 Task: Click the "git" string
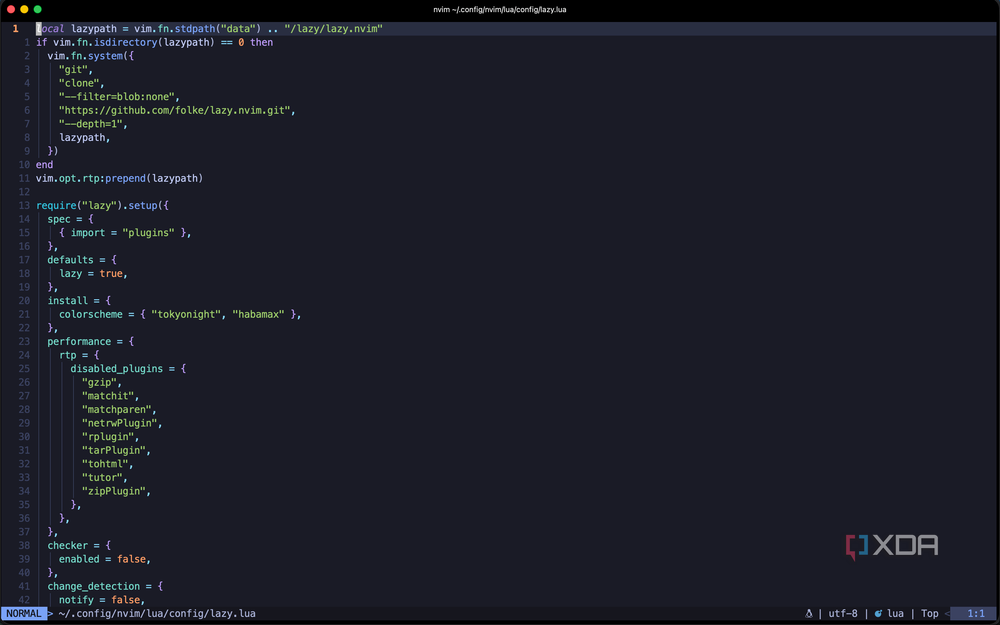coord(73,70)
